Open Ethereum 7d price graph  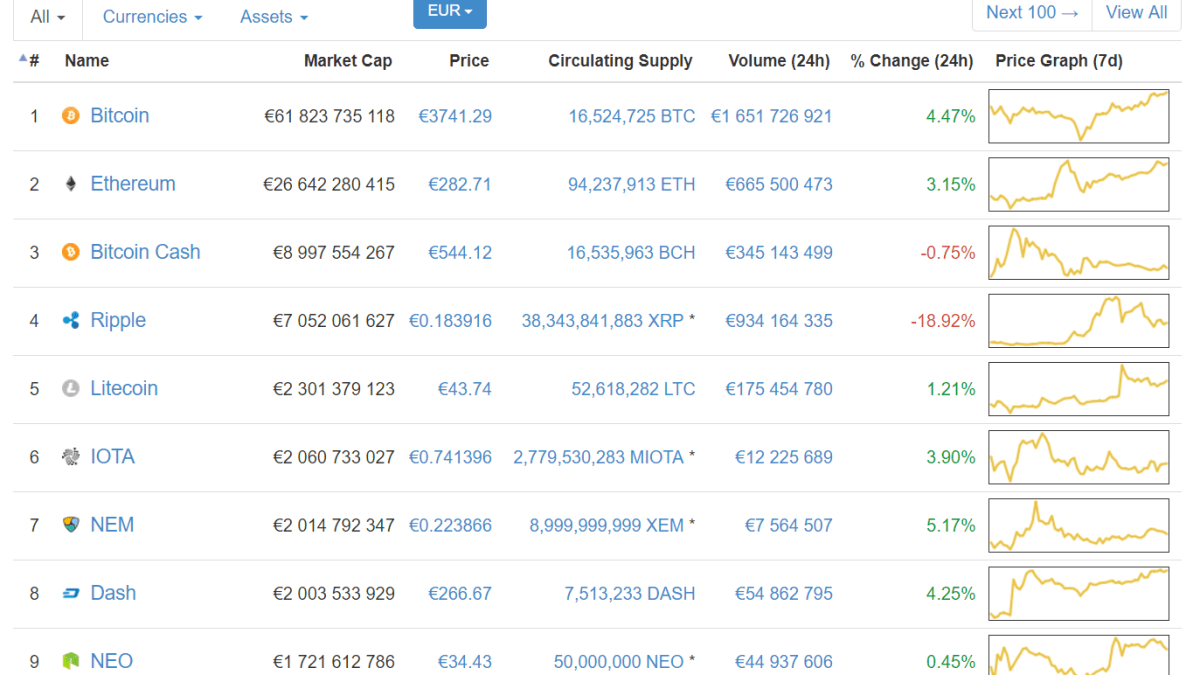1079,184
